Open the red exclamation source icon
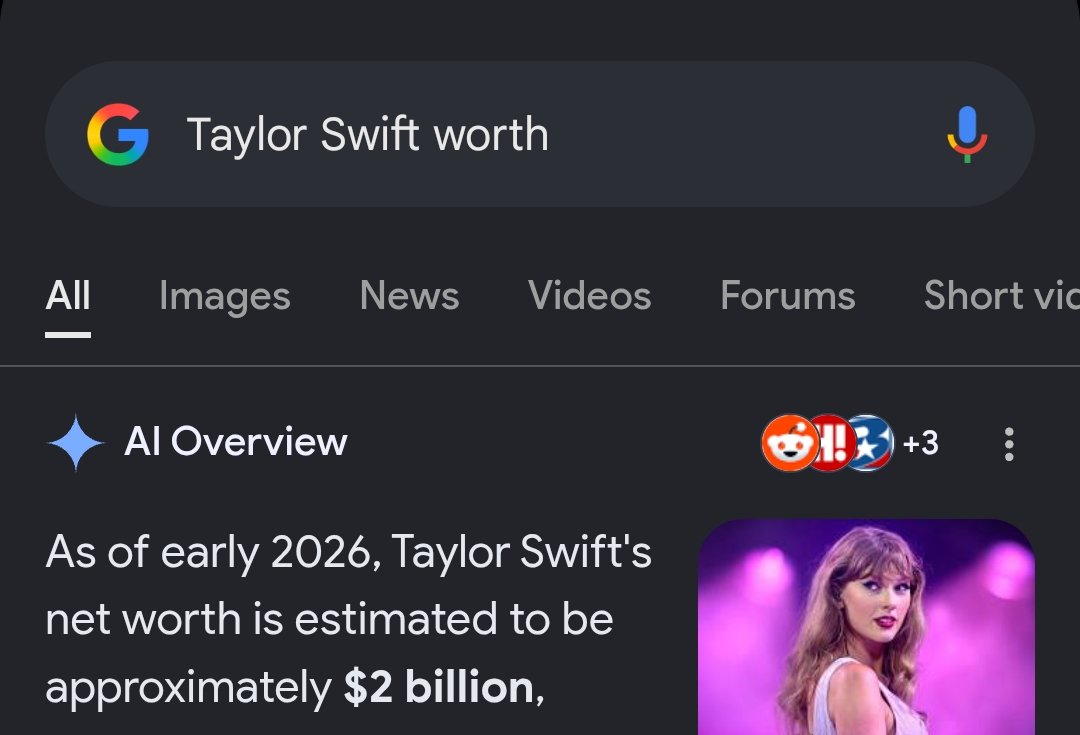Viewport: 1080px width, 735px height. pos(832,443)
